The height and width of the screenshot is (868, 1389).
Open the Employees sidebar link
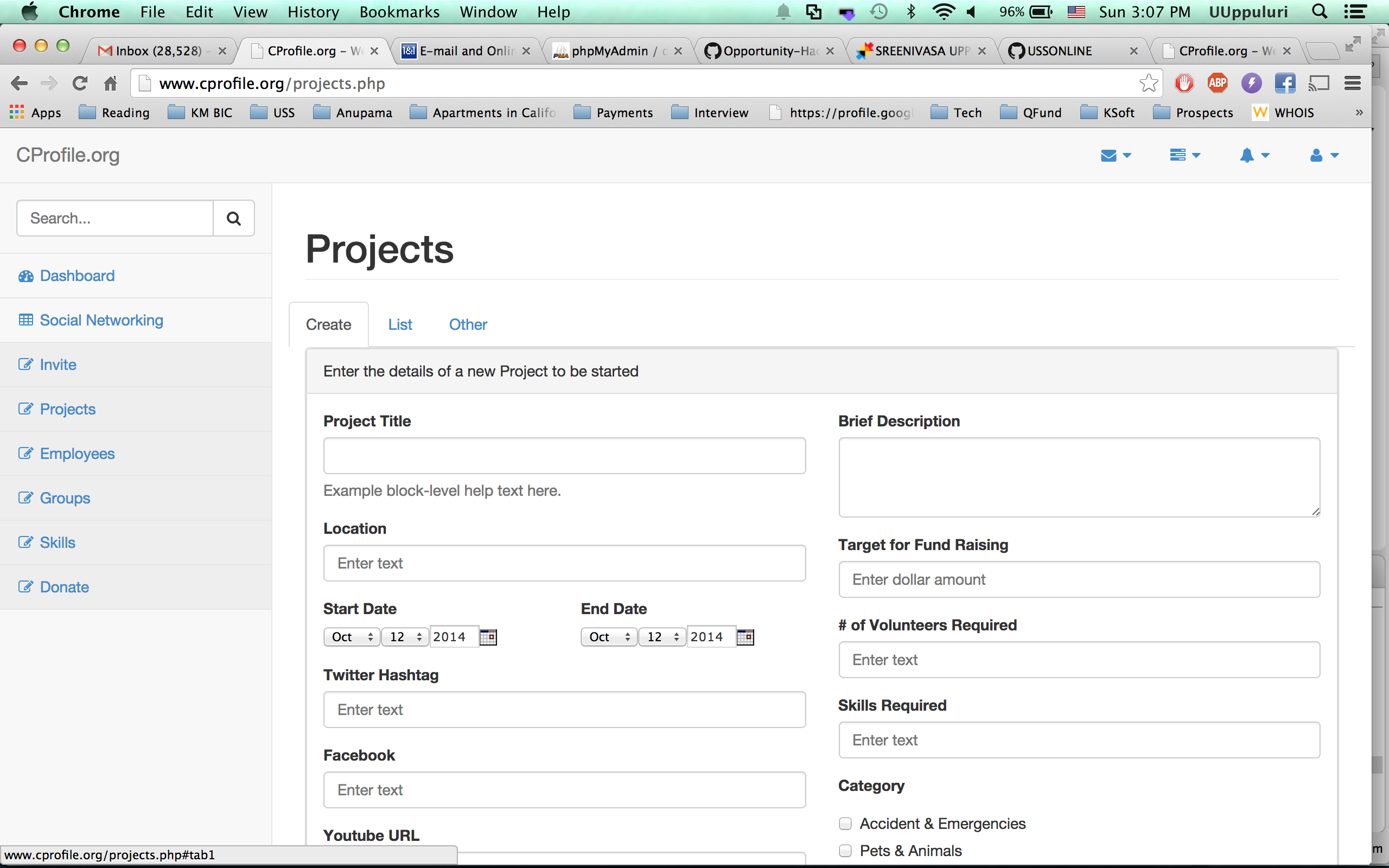77,454
